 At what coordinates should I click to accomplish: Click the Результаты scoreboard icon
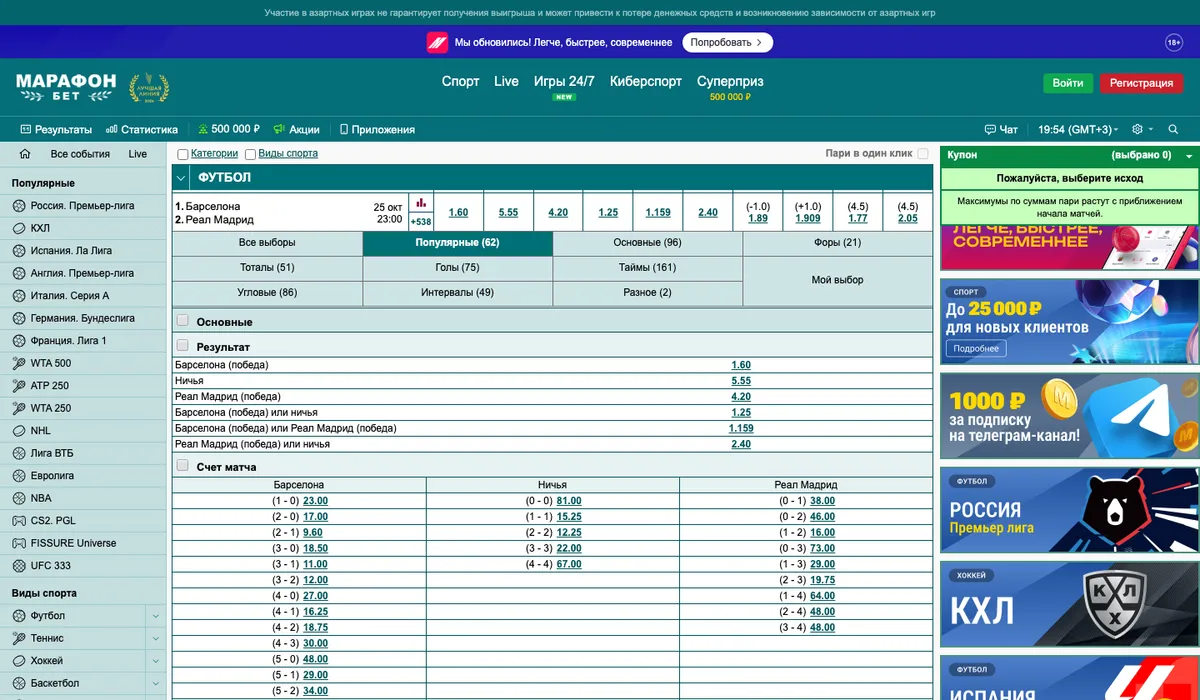27,129
